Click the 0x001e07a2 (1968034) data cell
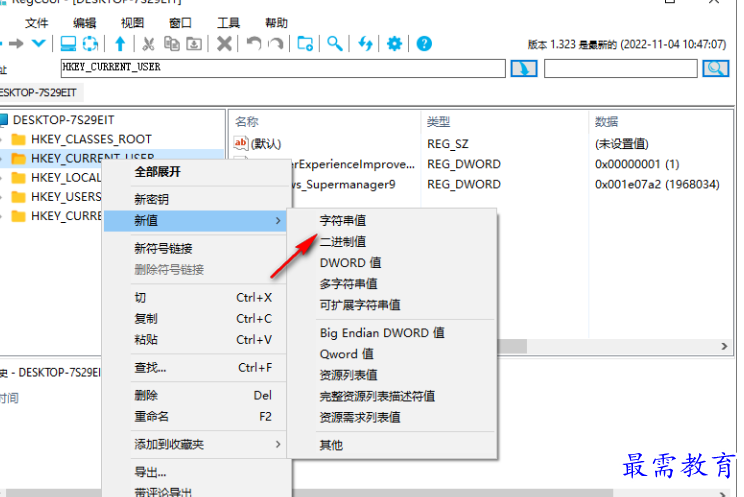 657,184
